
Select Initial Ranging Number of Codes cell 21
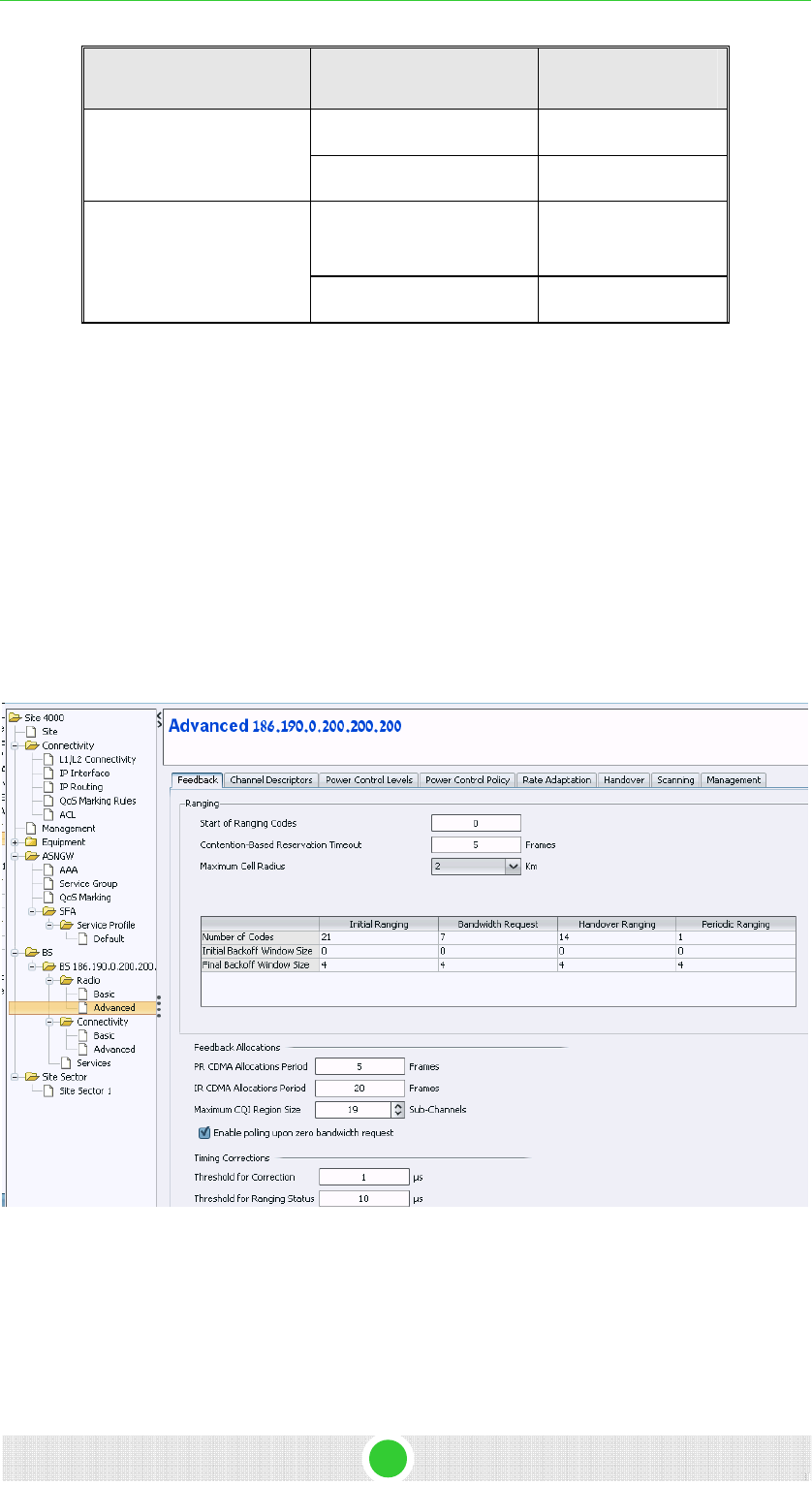(379, 937)
